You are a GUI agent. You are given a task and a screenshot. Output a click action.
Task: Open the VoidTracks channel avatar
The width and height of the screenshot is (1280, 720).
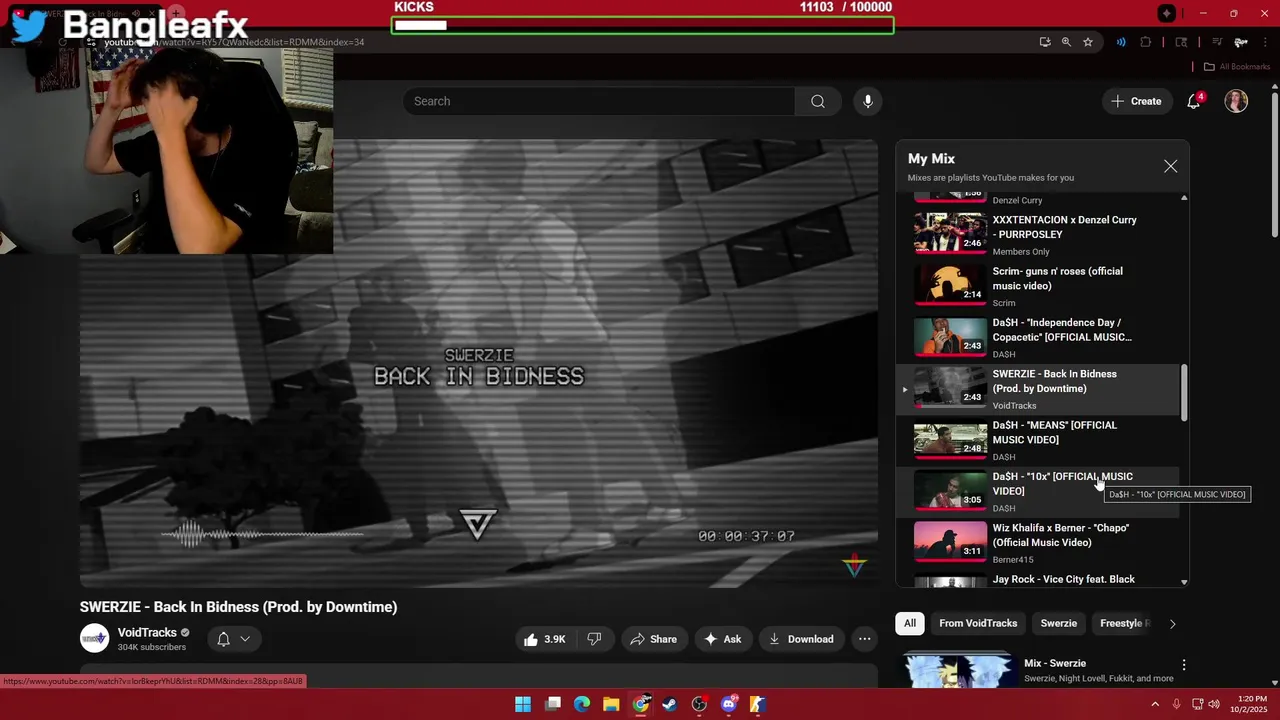tap(94, 638)
